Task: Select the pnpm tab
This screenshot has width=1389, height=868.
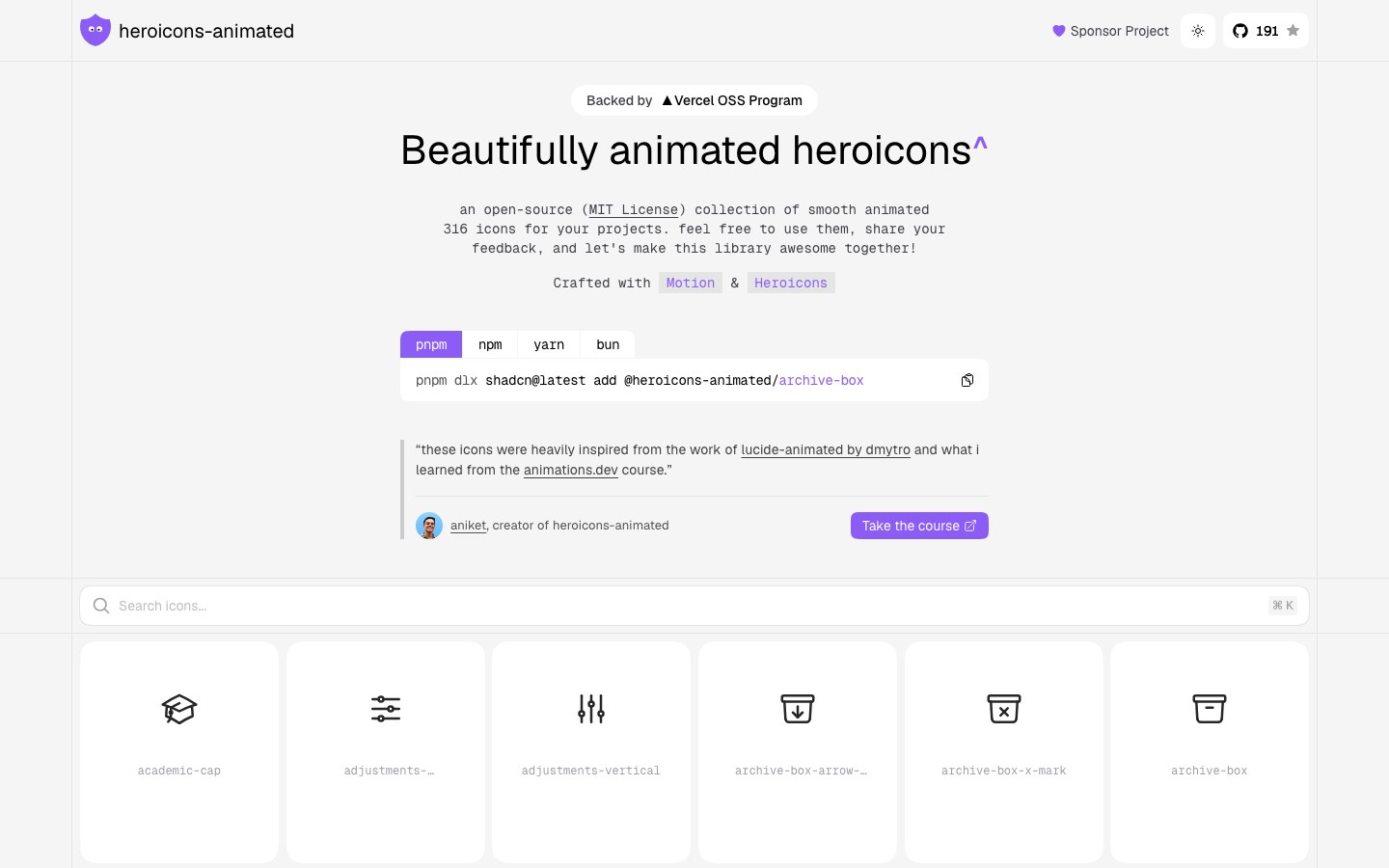Action: (x=431, y=344)
